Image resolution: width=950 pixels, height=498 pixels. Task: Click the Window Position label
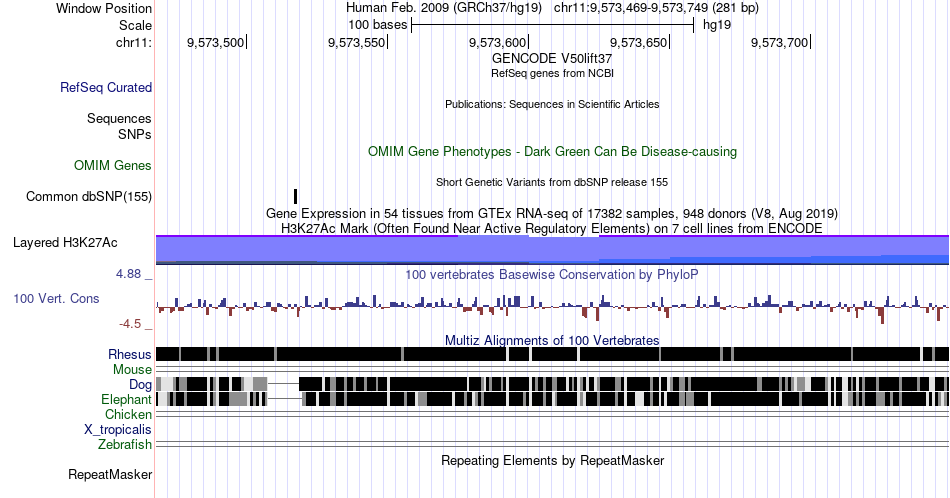(104, 8)
